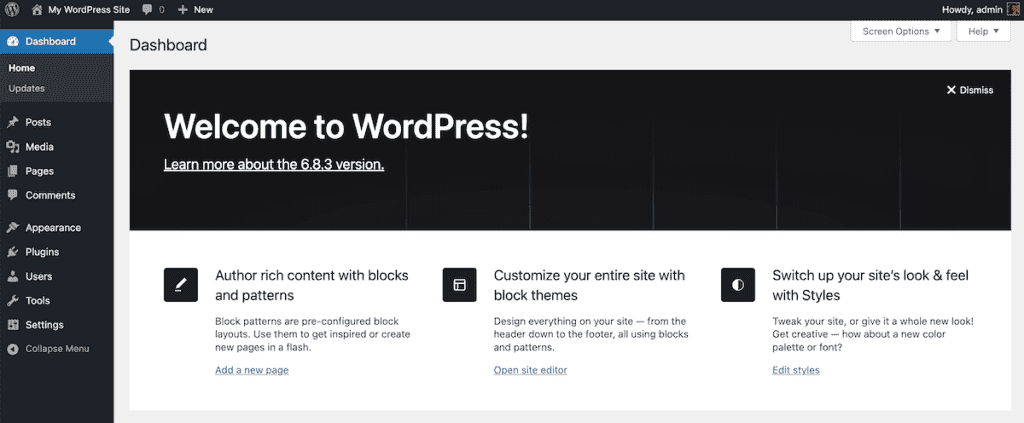Viewport: 1024px width, 423px height.
Task: Click the Pages icon in sidebar
Action: pyautogui.click(x=12, y=171)
